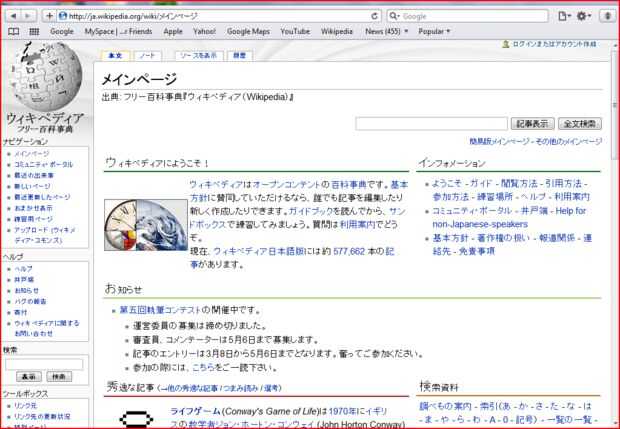620x429 pixels.
Task: Open the Apple bookmark
Action: 173,31
